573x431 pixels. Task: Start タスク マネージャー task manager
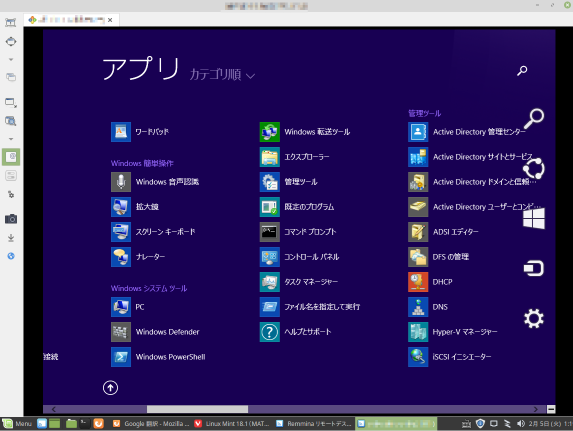[299, 282]
